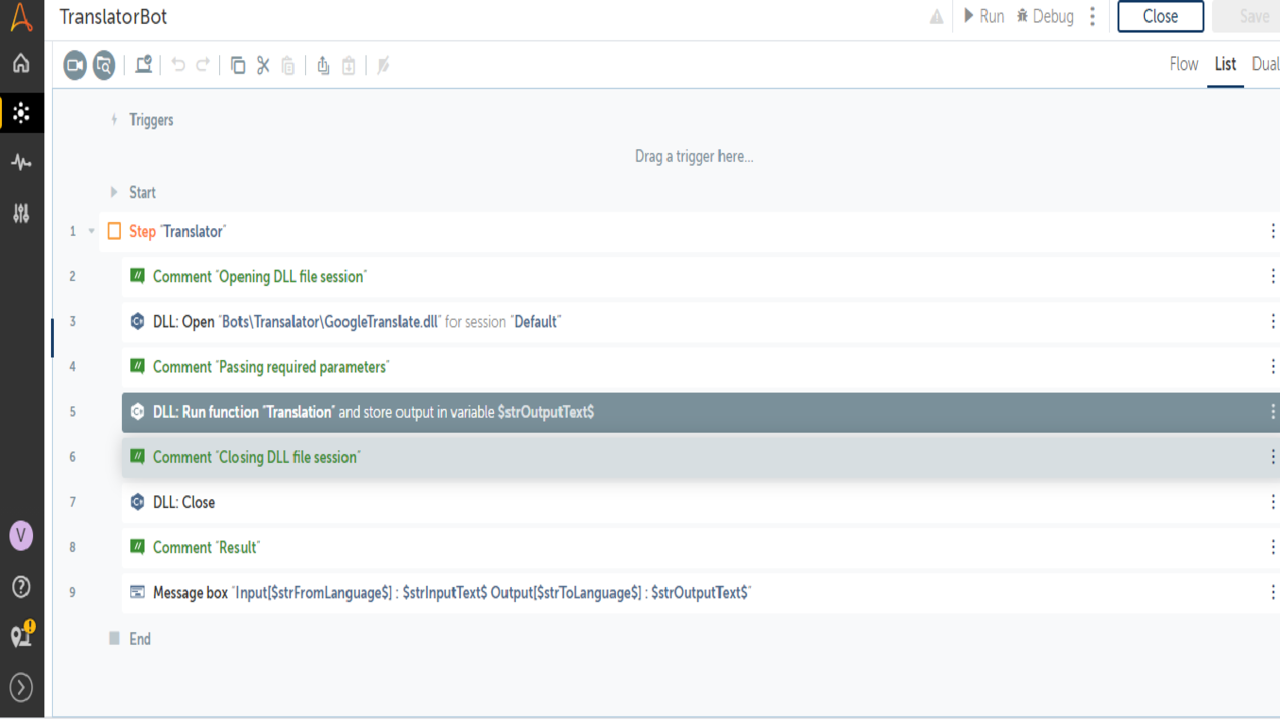Viewport: 1280px width, 720px height.
Task: Switch to the Flow view tab
Action: click(1183, 64)
